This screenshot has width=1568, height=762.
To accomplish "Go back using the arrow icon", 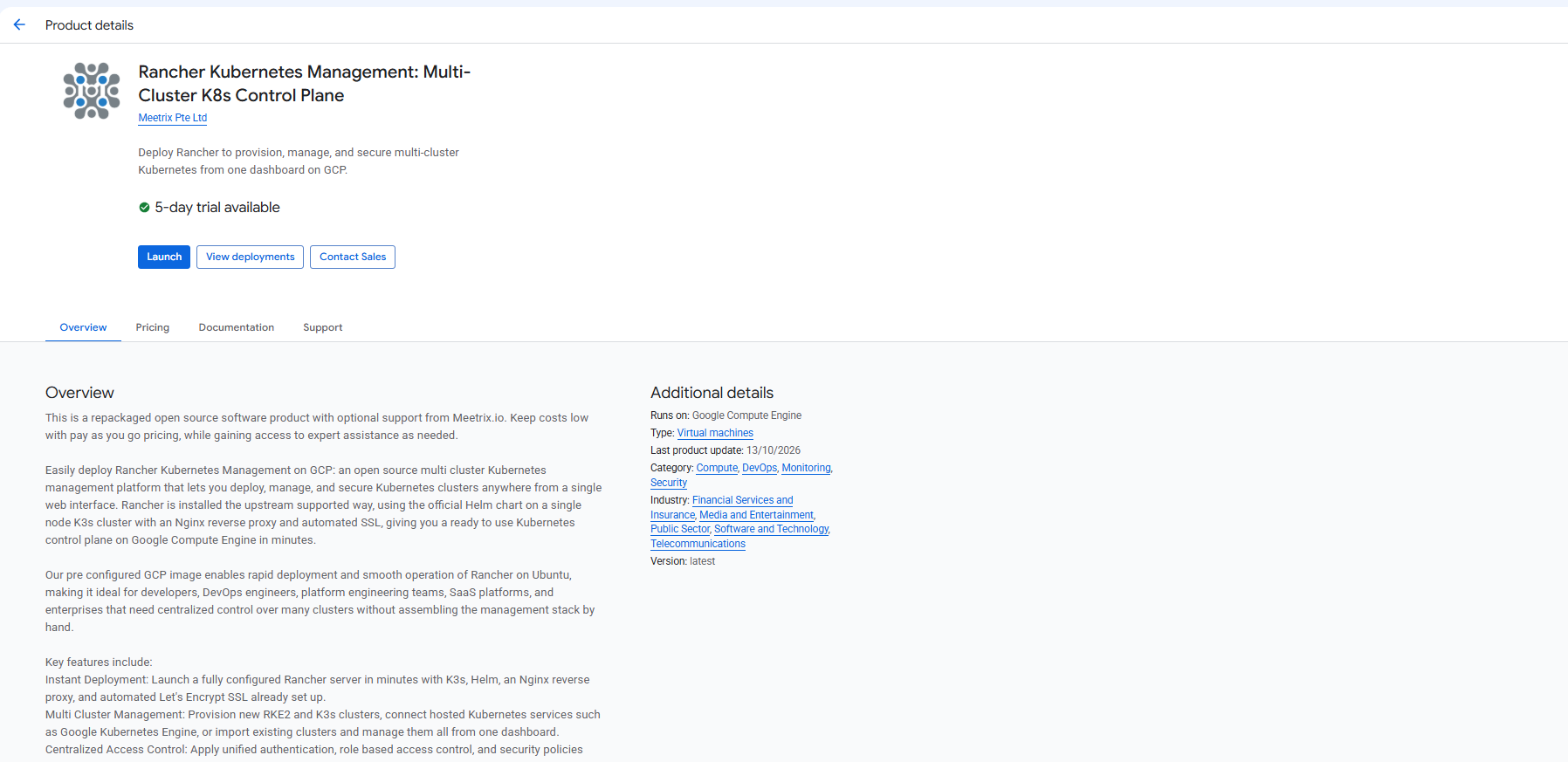I will click(x=19, y=24).
